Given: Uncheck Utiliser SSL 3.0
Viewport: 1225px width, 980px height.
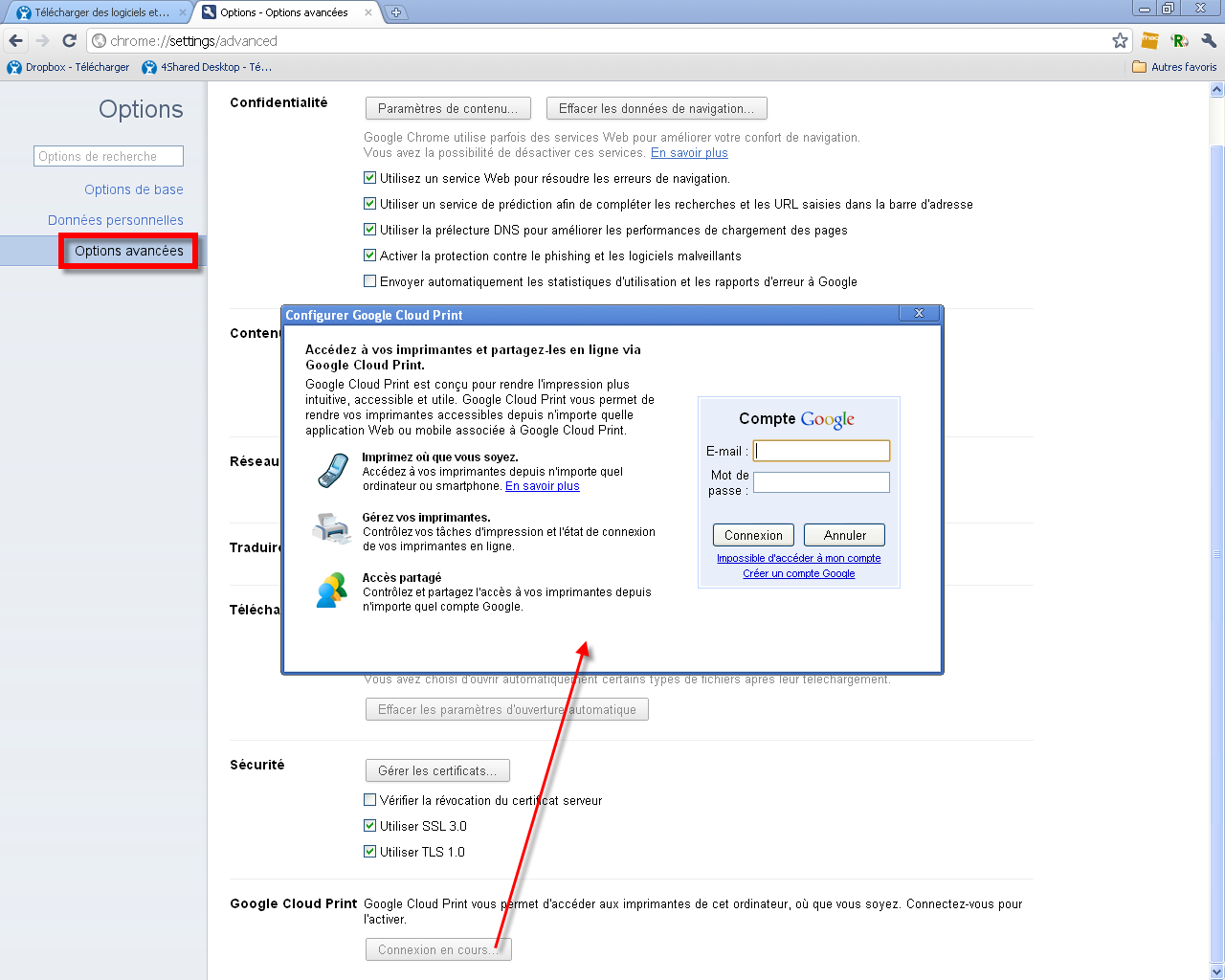Looking at the screenshot, I should tap(369, 826).
